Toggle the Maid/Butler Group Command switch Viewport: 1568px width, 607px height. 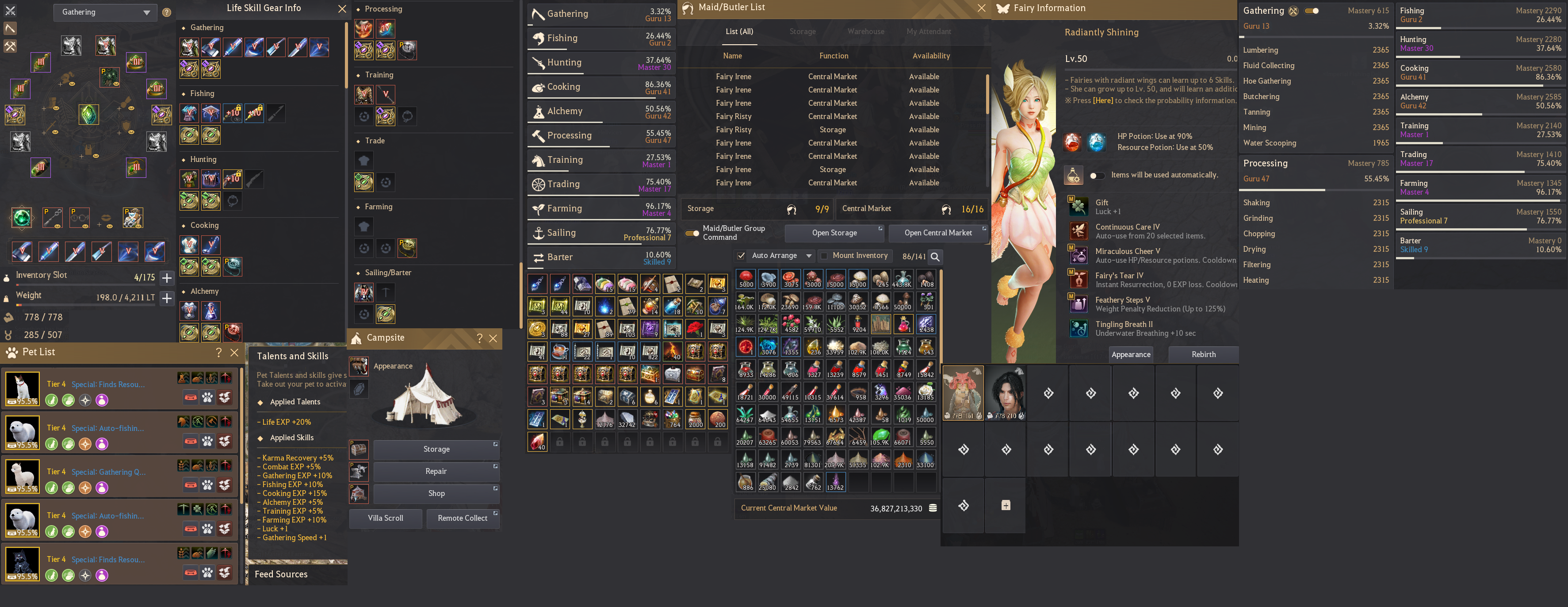(692, 233)
